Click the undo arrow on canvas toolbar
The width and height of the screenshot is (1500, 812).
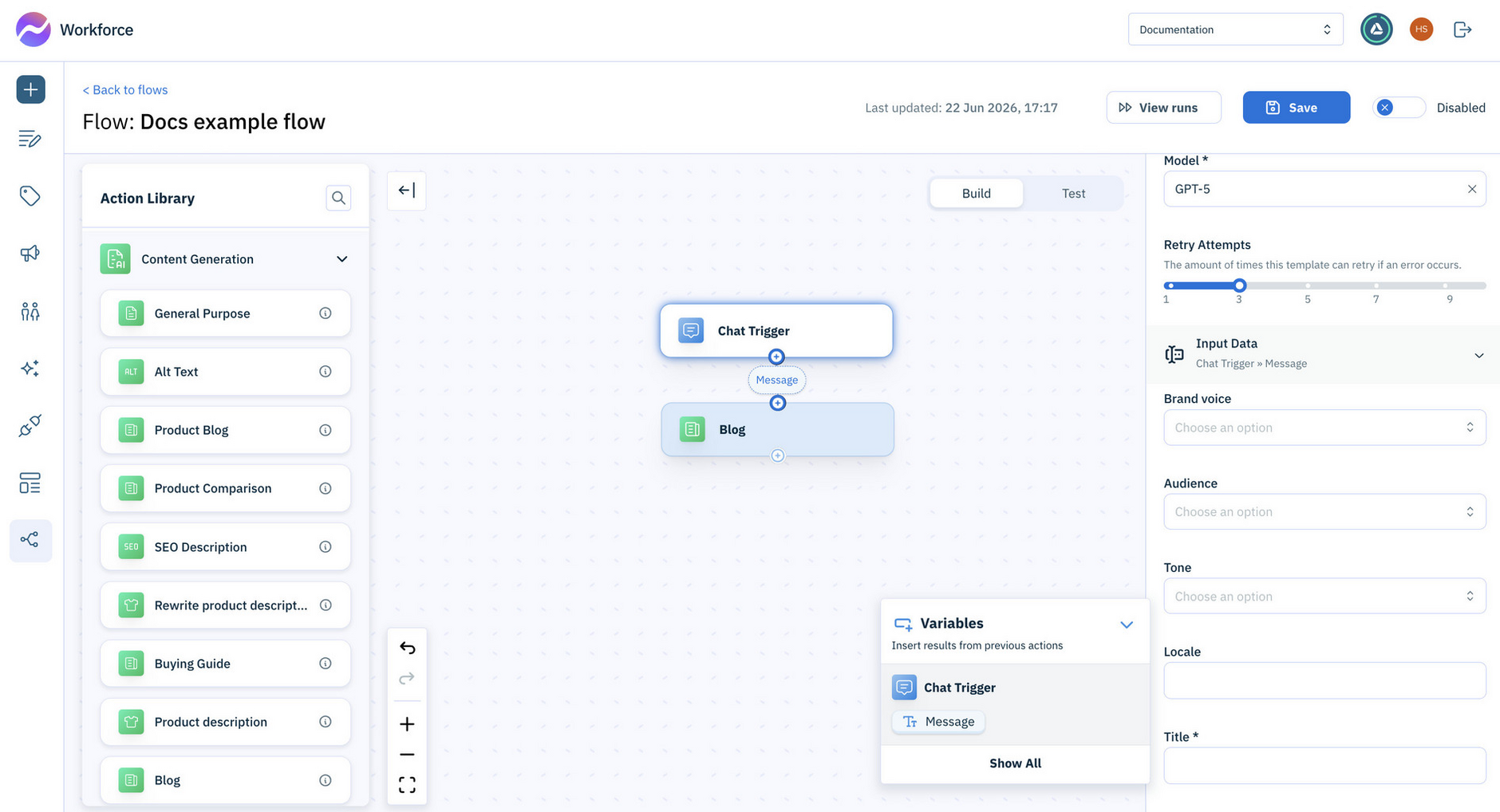(x=407, y=648)
